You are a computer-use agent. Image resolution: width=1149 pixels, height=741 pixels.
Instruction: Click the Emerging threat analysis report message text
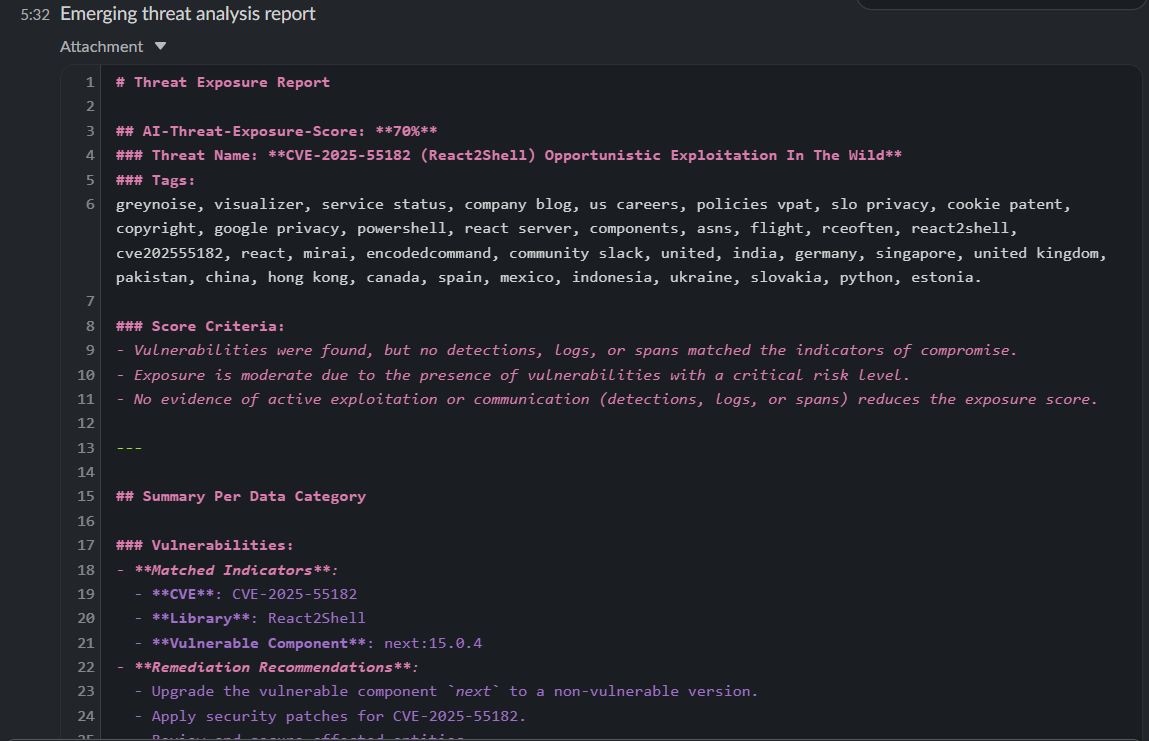188,14
